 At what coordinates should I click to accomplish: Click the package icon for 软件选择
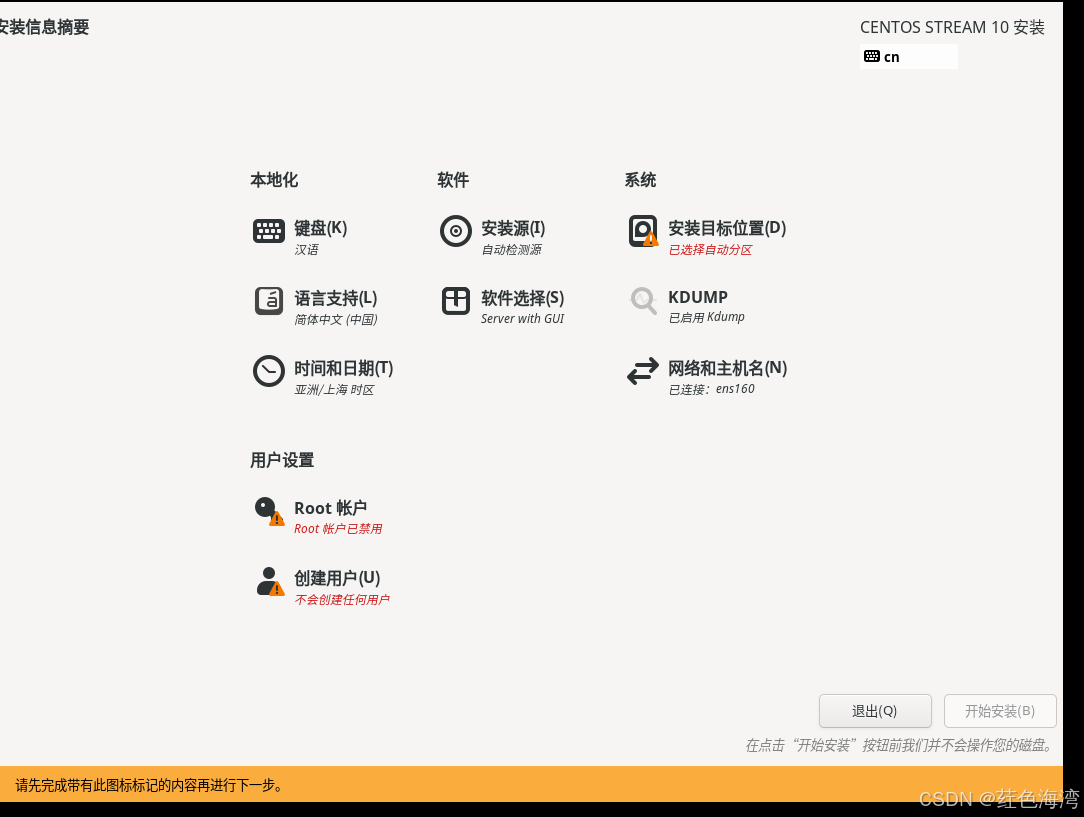click(456, 301)
